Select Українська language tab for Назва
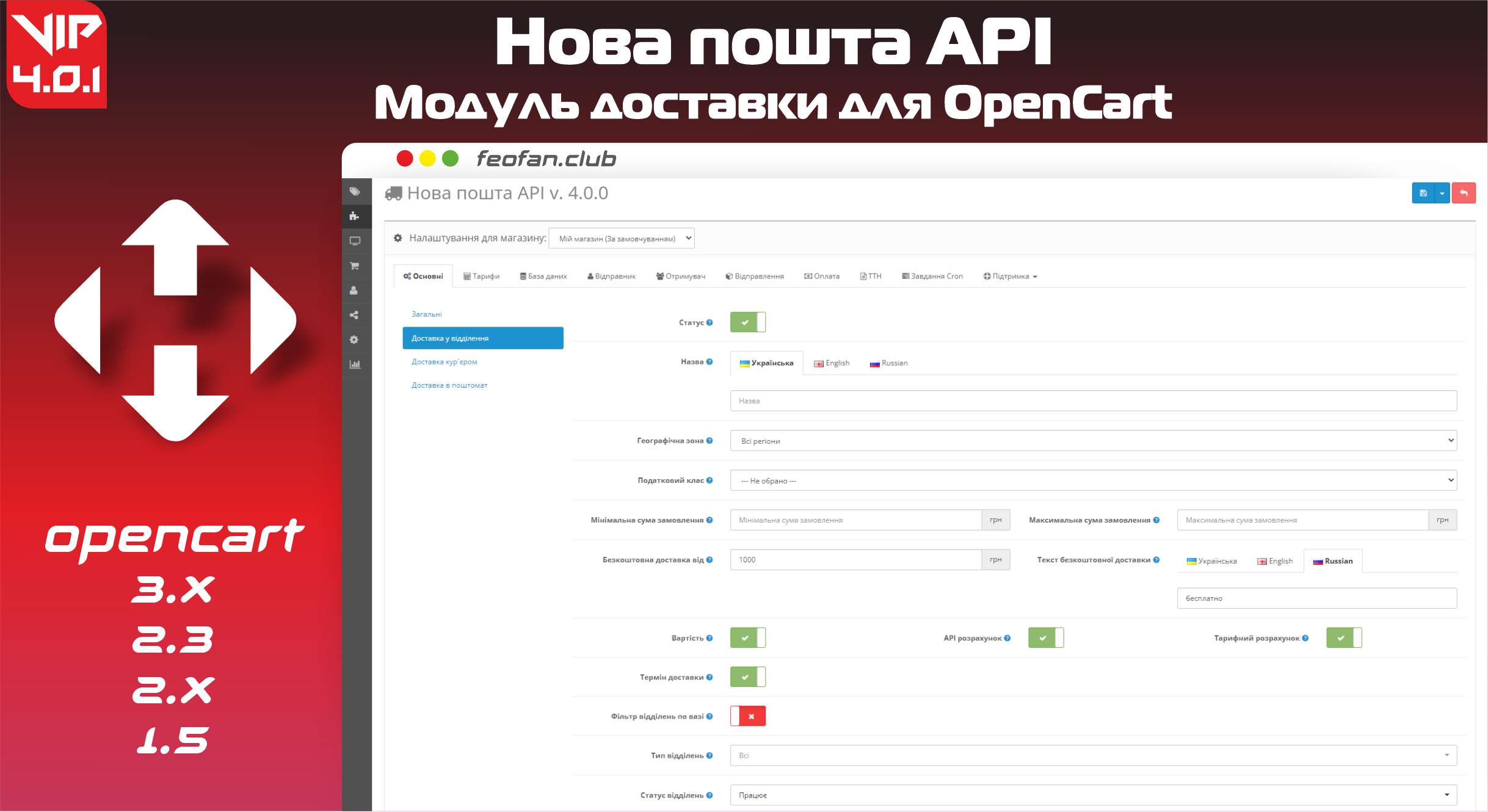1488x812 pixels. tap(767, 363)
